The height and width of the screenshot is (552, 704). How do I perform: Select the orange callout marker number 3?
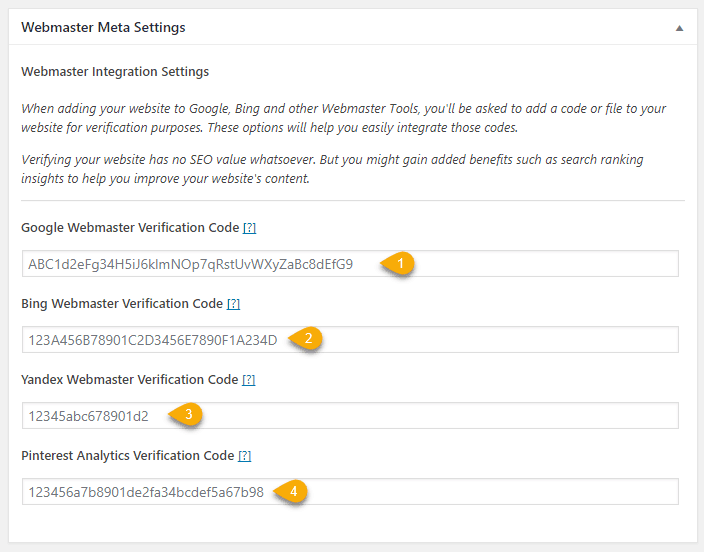coord(187,415)
